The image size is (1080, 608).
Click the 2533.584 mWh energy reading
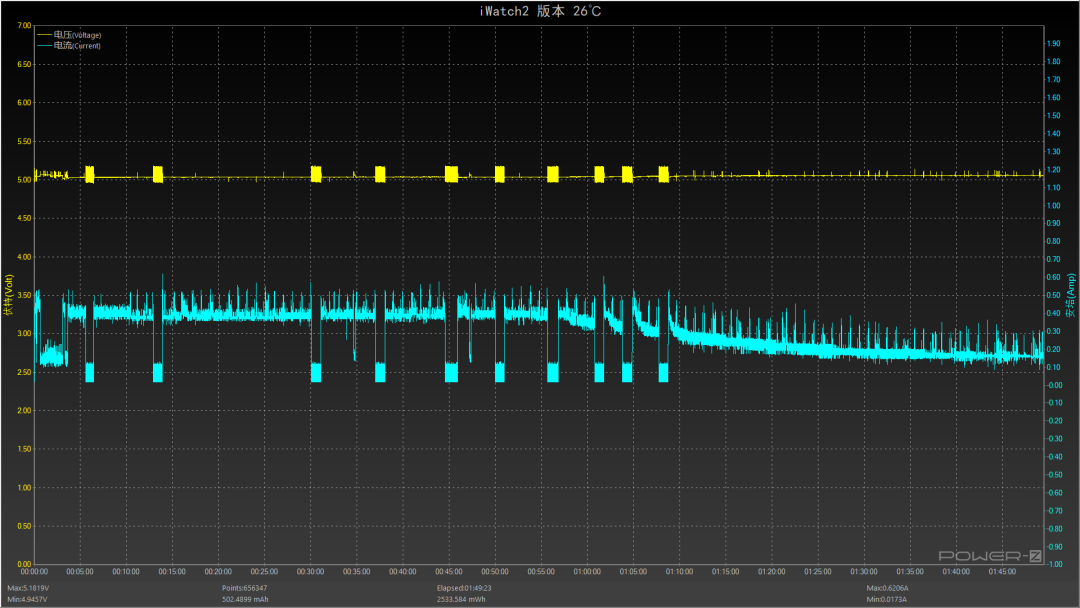click(x=461, y=599)
